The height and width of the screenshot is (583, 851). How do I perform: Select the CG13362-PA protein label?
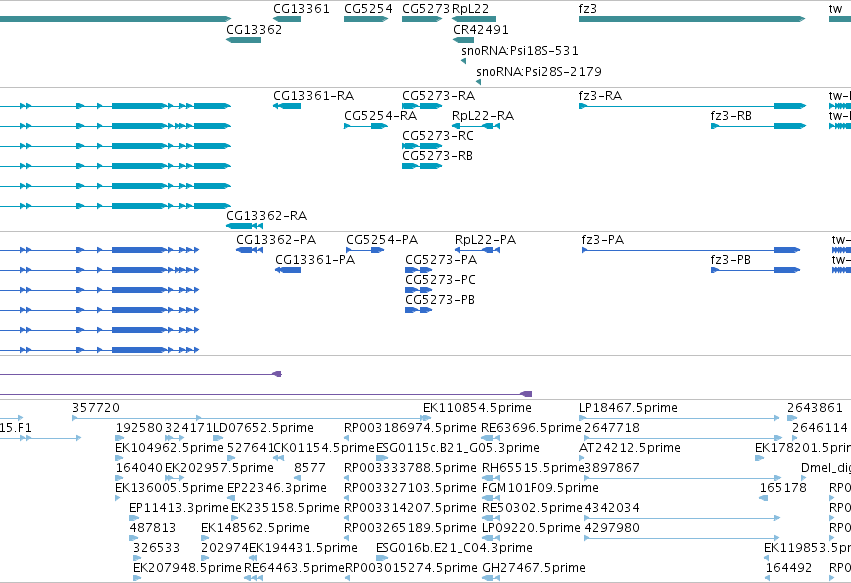(276, 239)
